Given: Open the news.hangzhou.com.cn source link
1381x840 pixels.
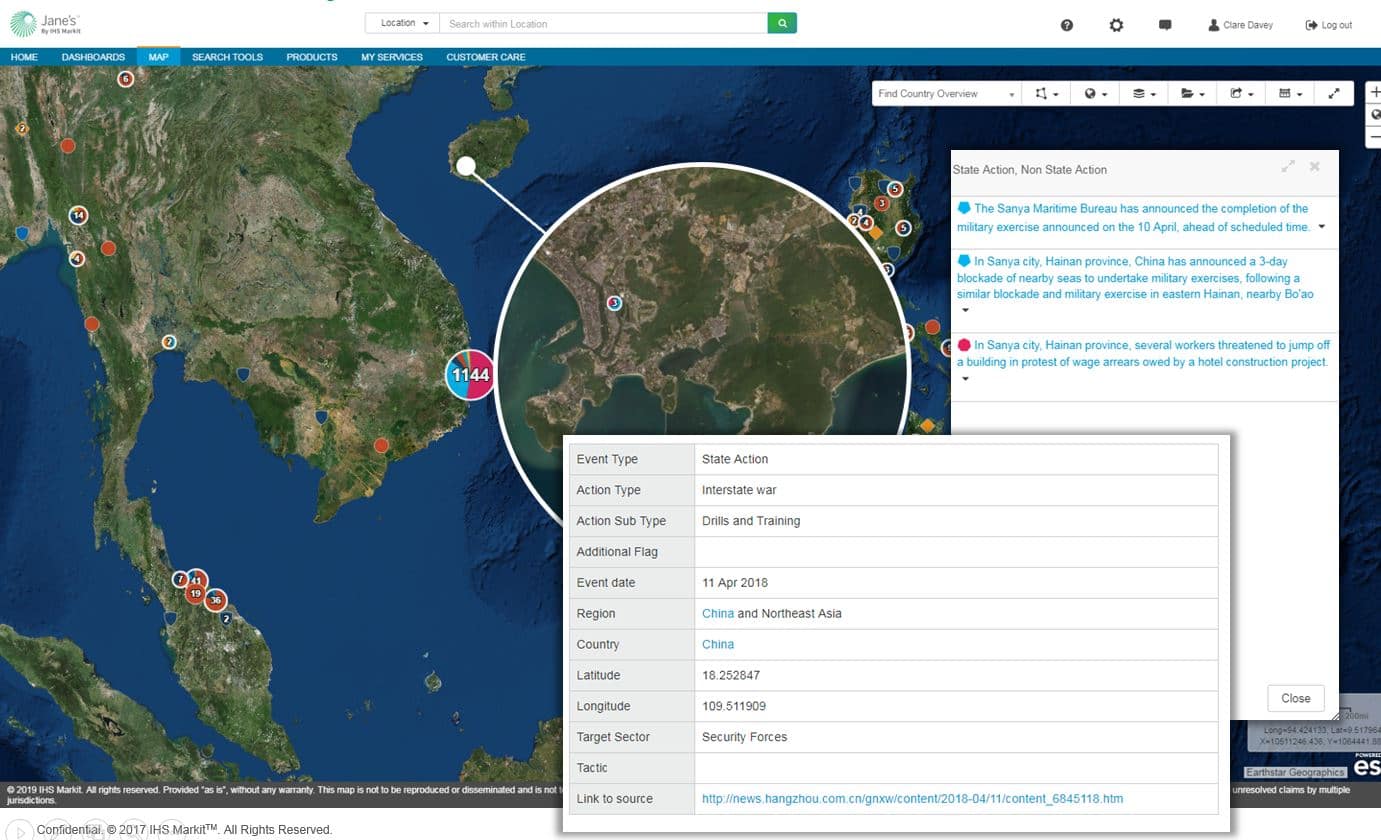Looking at the screenshot, I should (912, 798).
